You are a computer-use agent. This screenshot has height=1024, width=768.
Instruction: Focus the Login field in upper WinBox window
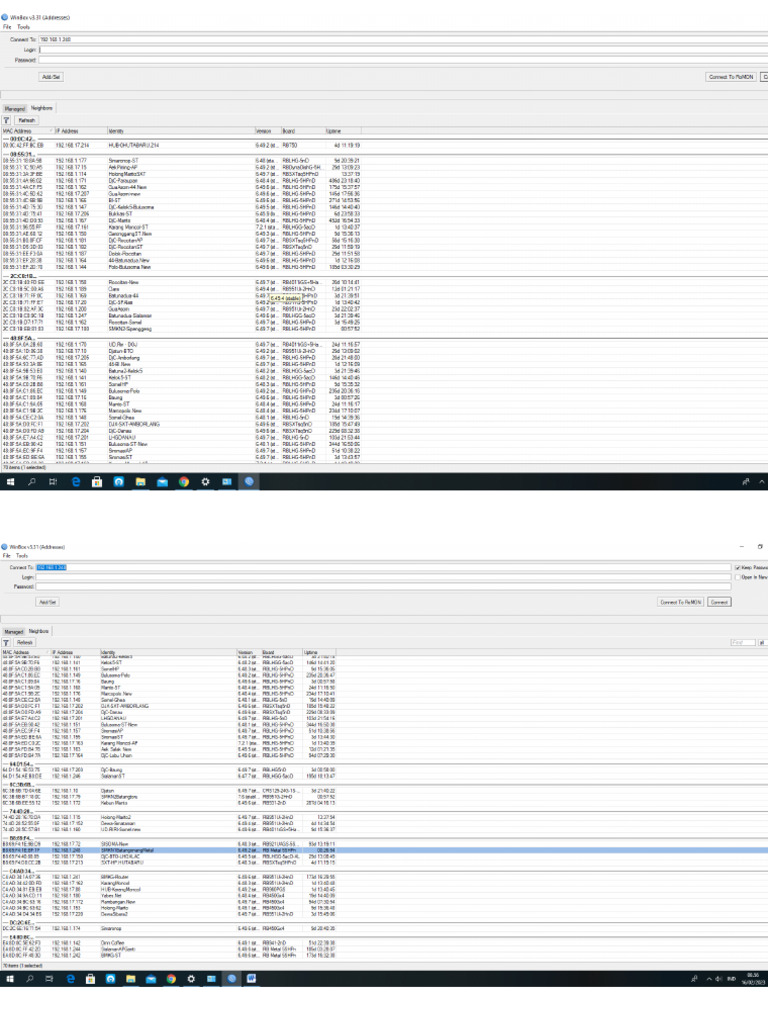tap(403, 50)
